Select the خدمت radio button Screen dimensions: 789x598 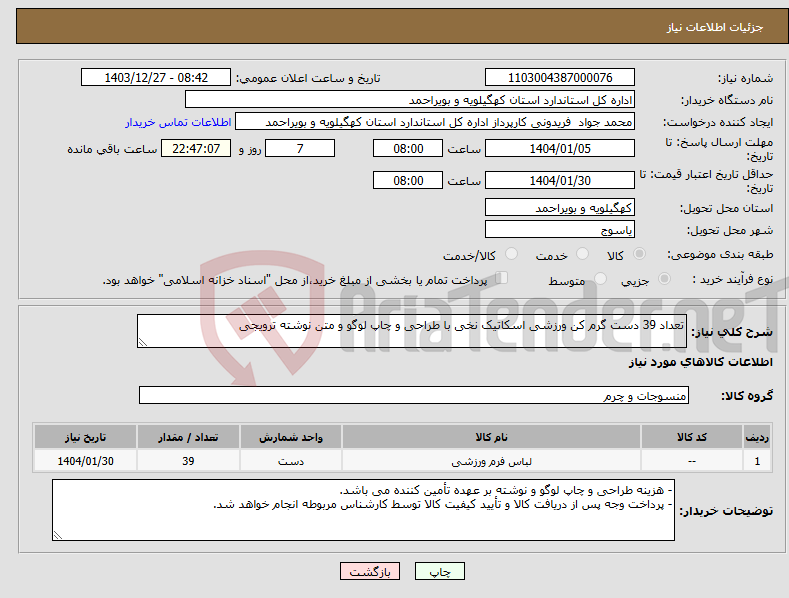tap(582, 254)
